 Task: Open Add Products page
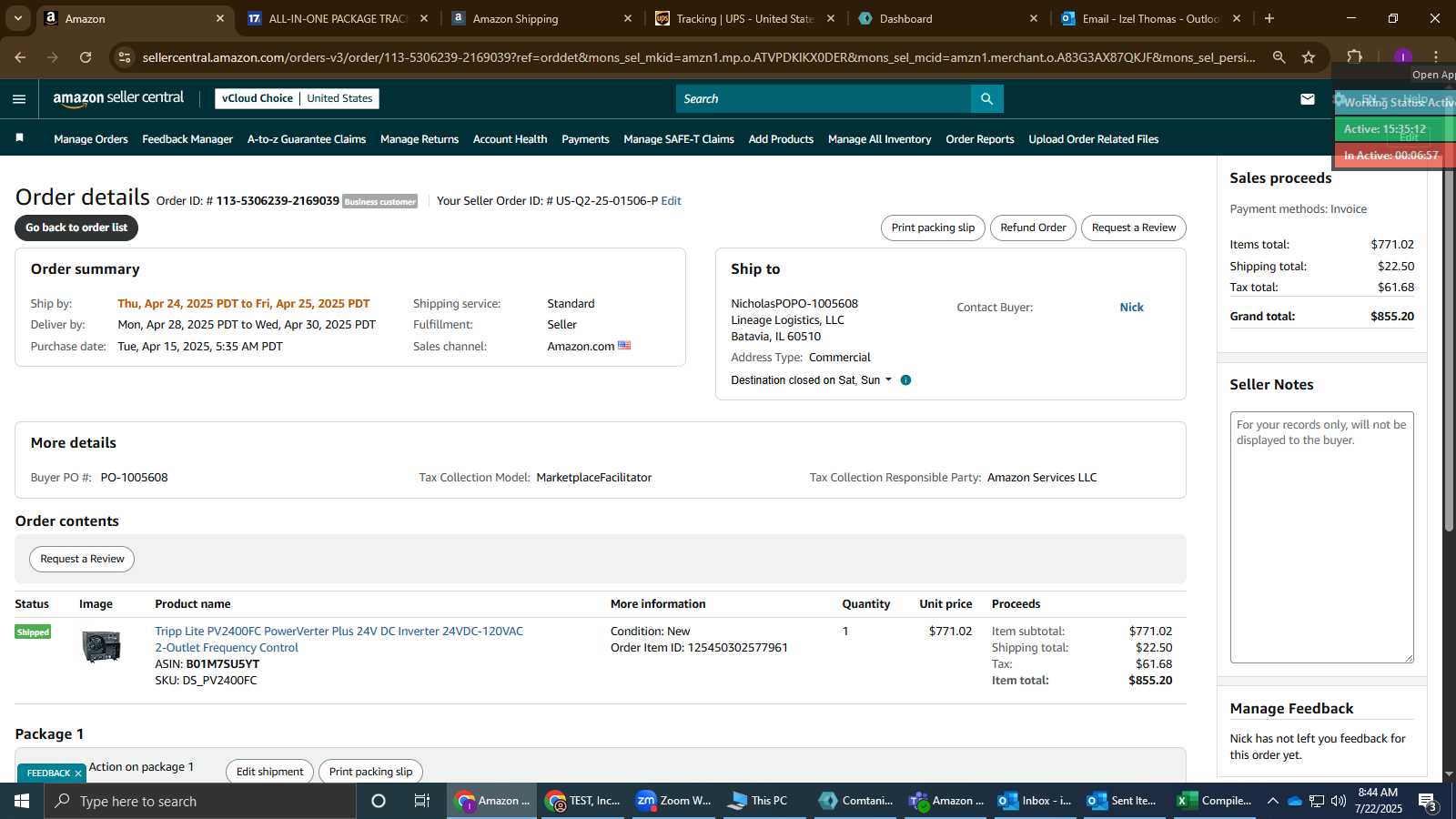[781, 139]
